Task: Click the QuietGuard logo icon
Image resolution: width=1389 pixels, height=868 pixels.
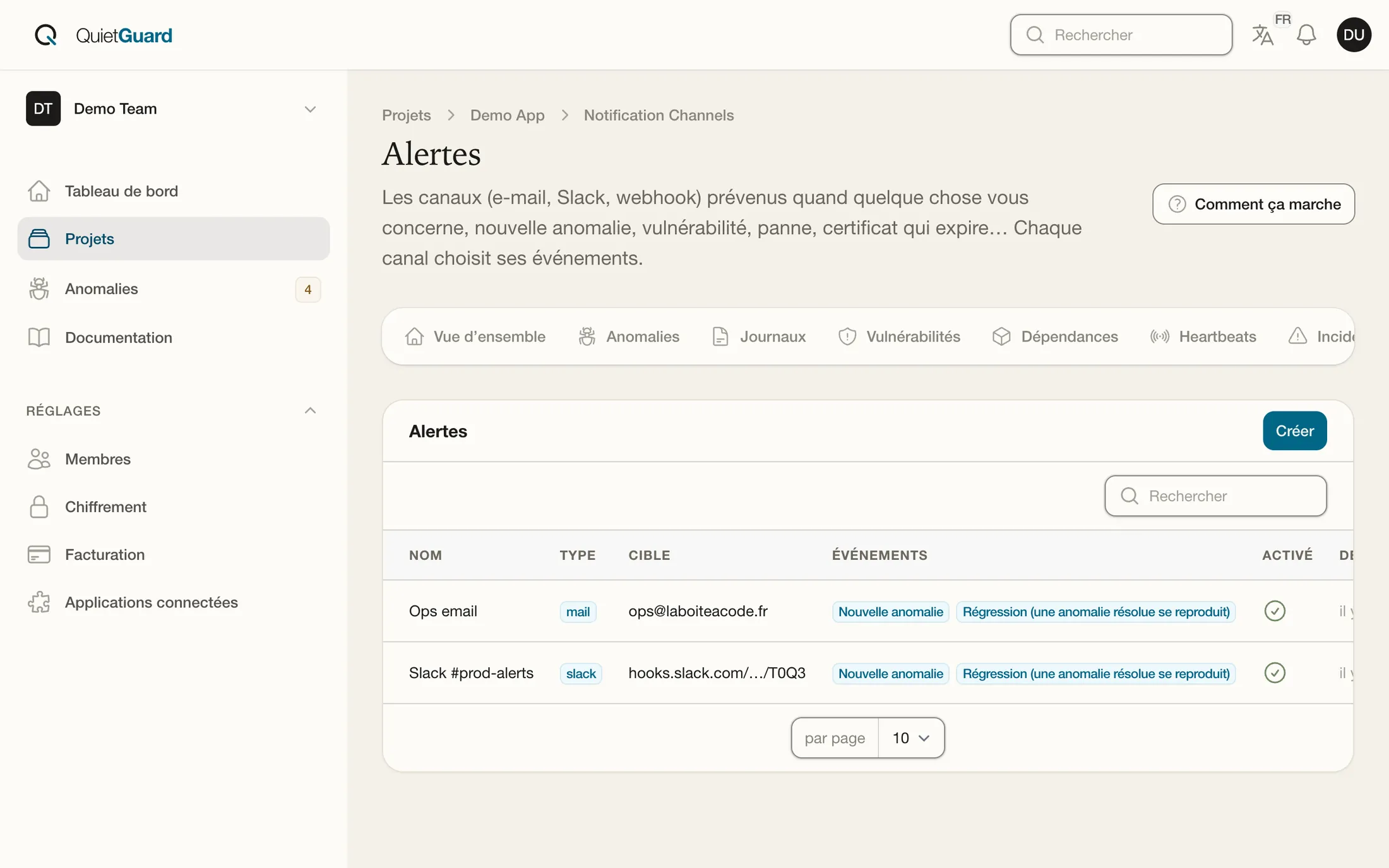Action: tap(45, 35)
